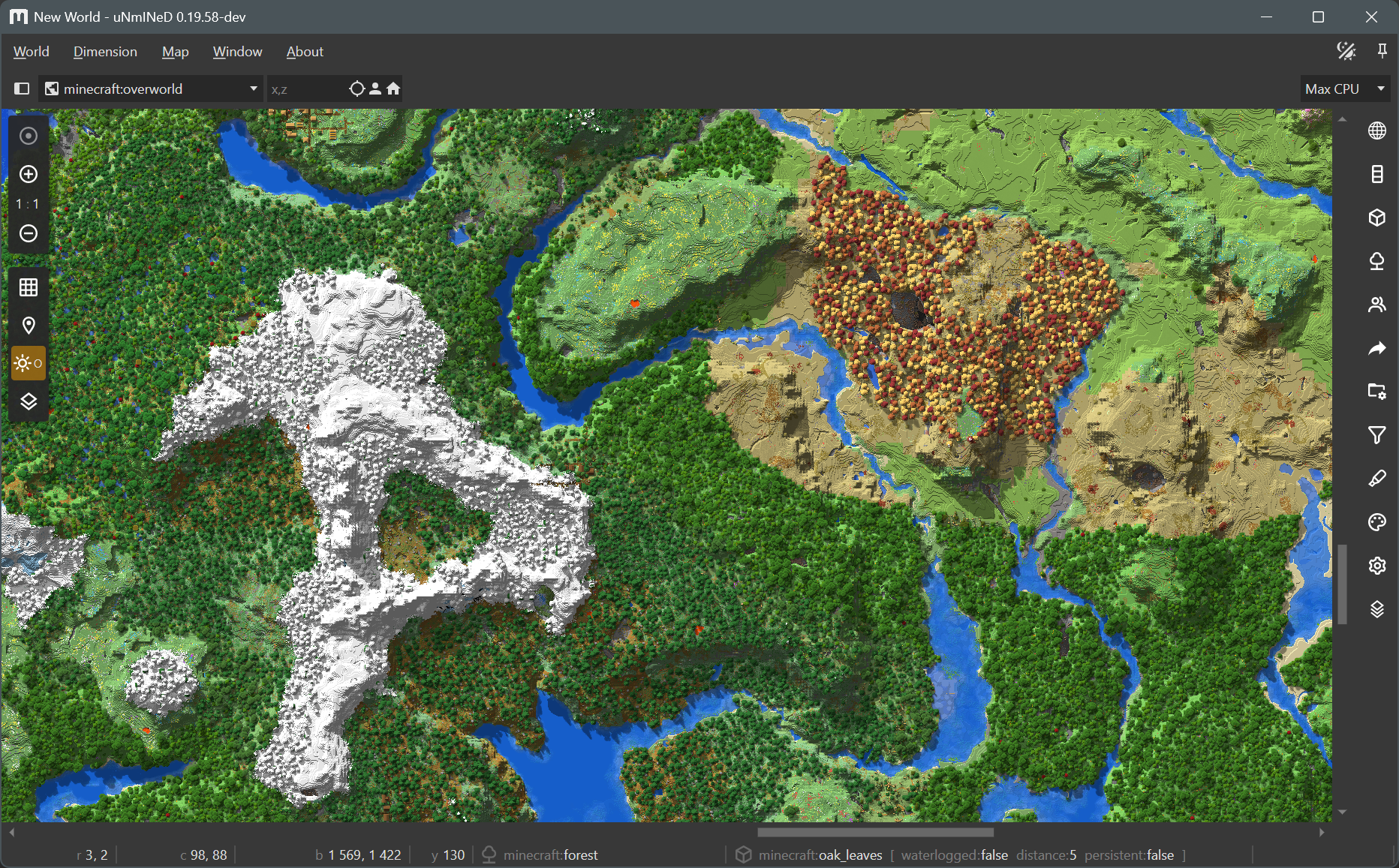The width and height of the screenshot is (1399, 868).
Task: Toggle the left sidebar panel
Action: pyautogui.click(x=22, y=89)
